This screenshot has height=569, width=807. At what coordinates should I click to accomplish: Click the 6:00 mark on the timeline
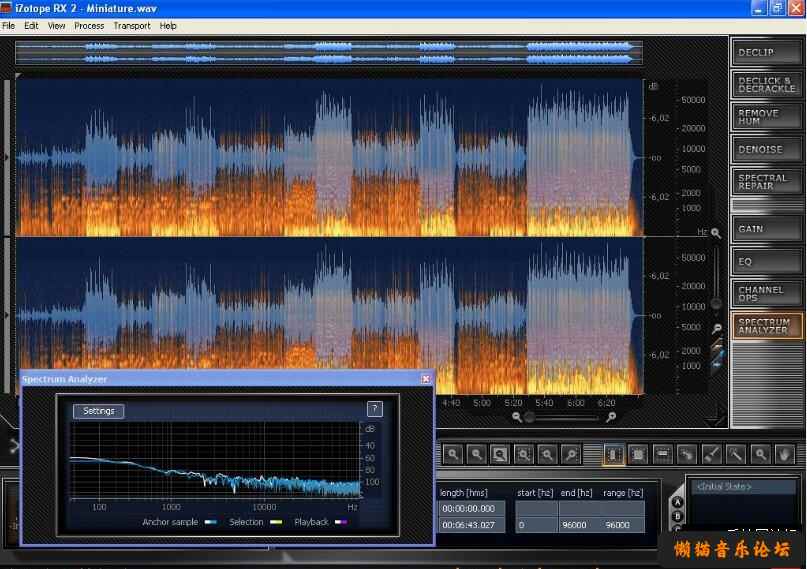click(575, 403)
